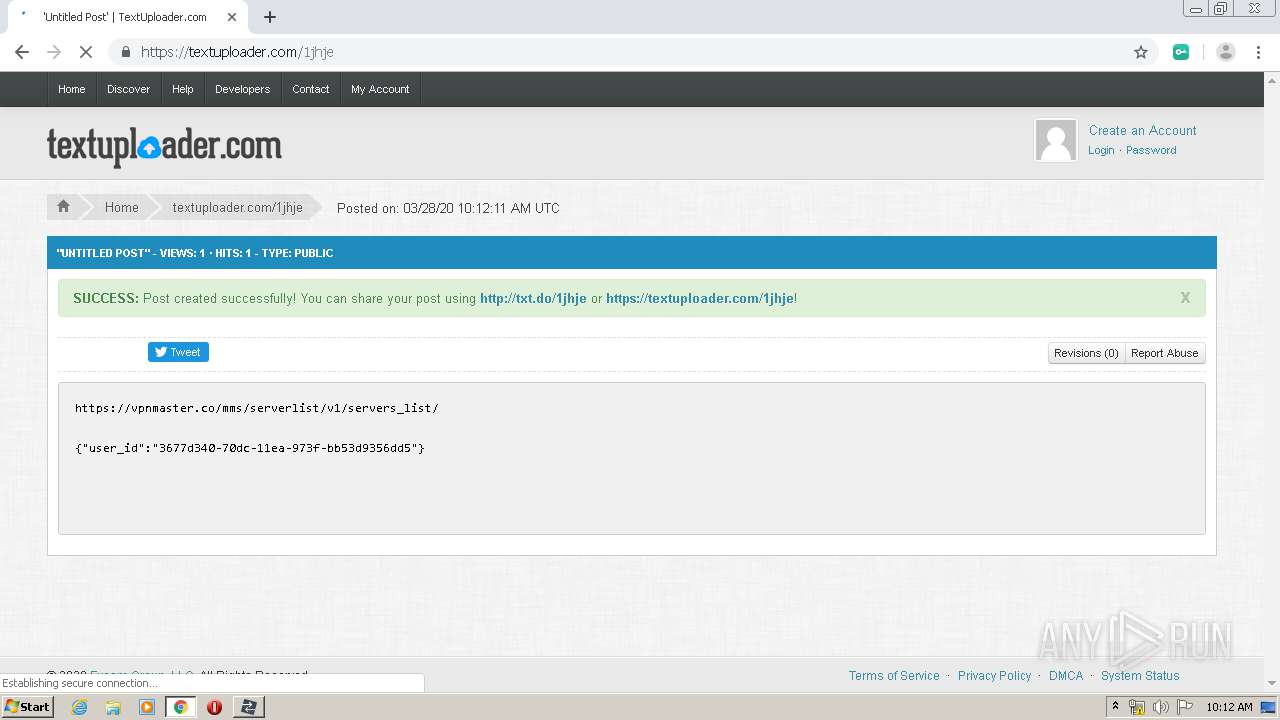Click the breadcrumb home icon
This screenshot has width=1280, height=720.
pyautogui.click(x=63, y=207)
